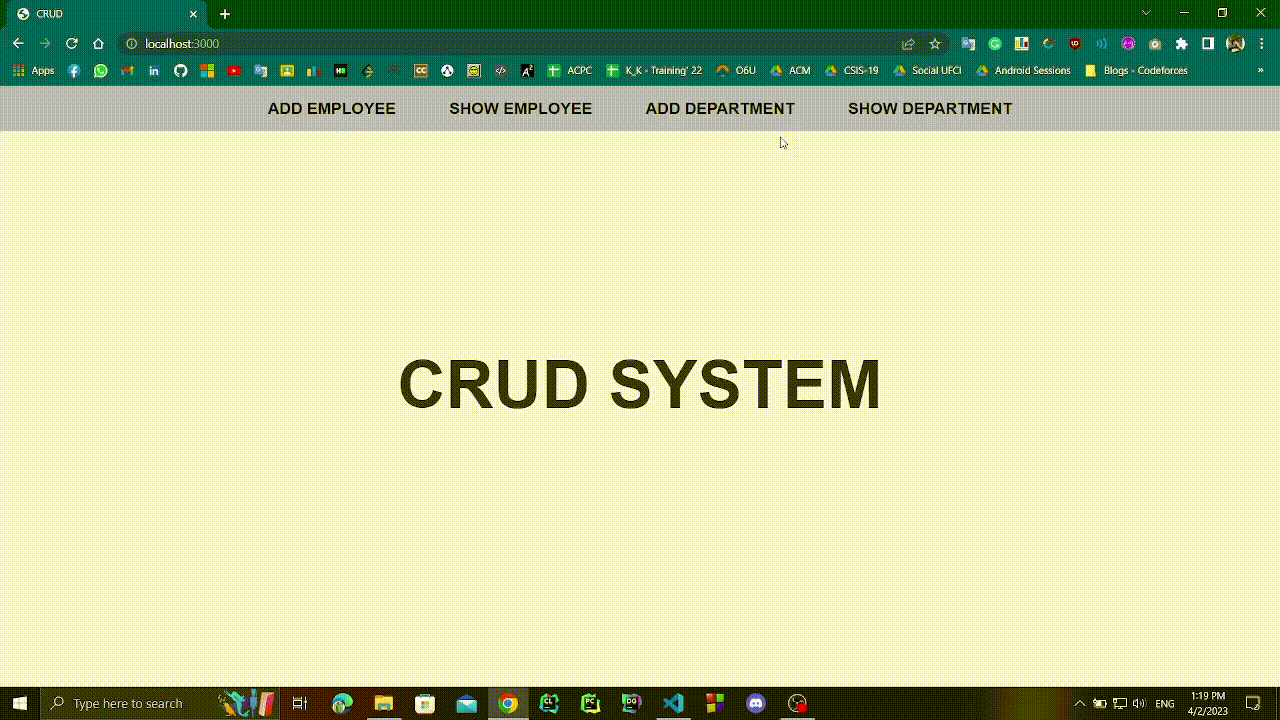The height and width of the screenshot is (720, 1280).
Task: Reload the page
Action: click(71, 44)
